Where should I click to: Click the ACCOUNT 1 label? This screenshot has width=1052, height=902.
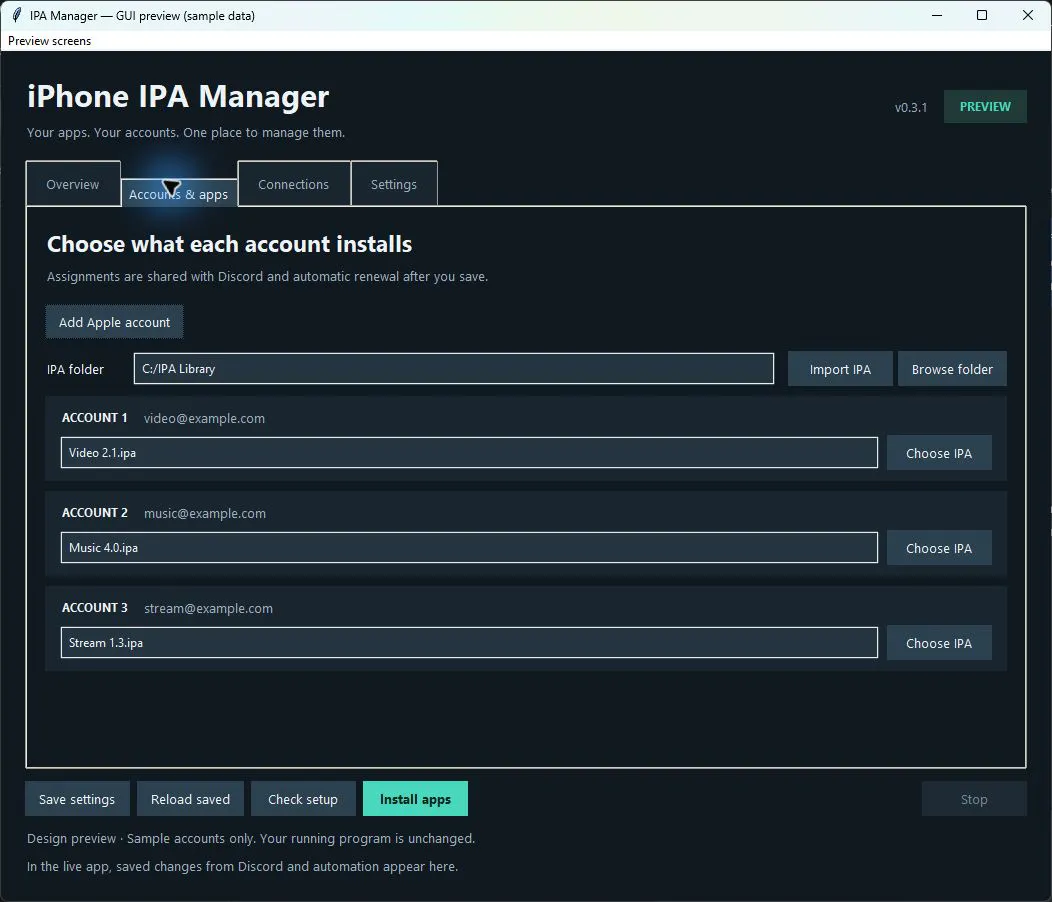pyautogui.click(x=95, y=417)
